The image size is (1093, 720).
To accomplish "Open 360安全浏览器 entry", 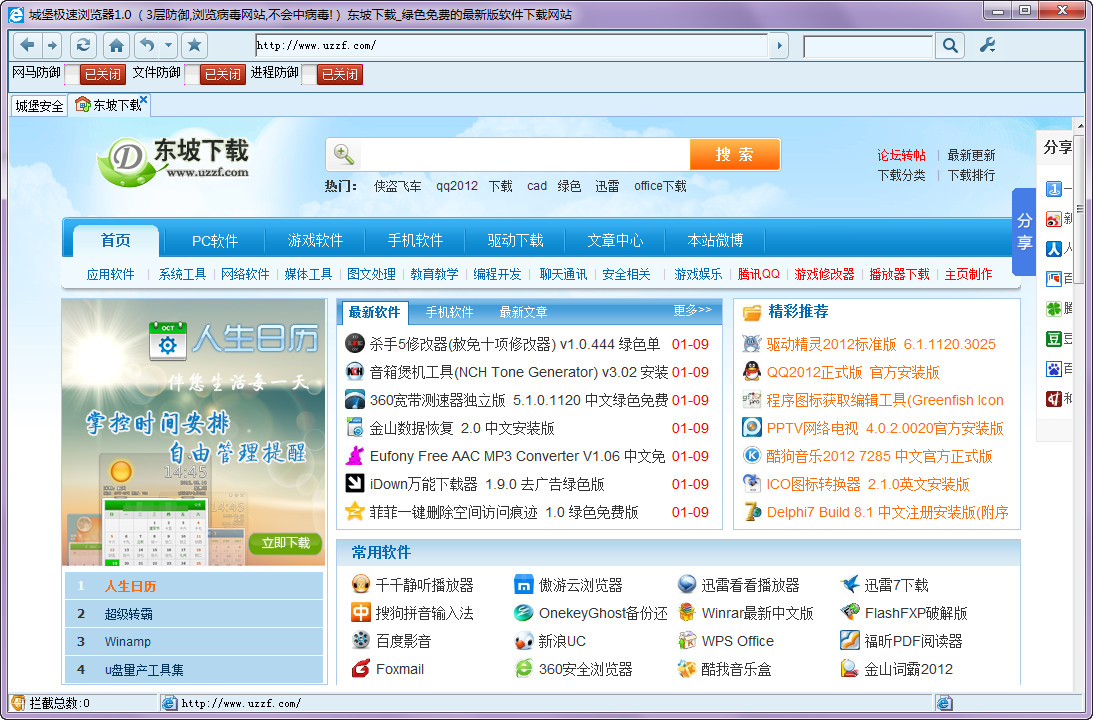I will tap(586, 669).
